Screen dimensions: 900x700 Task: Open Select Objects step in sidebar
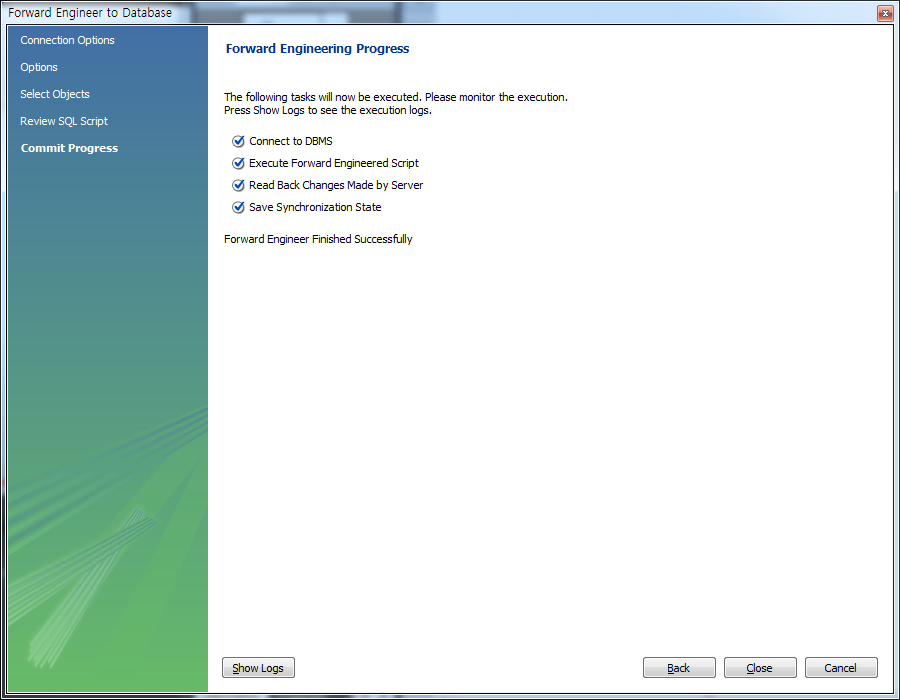pos(55,94)
